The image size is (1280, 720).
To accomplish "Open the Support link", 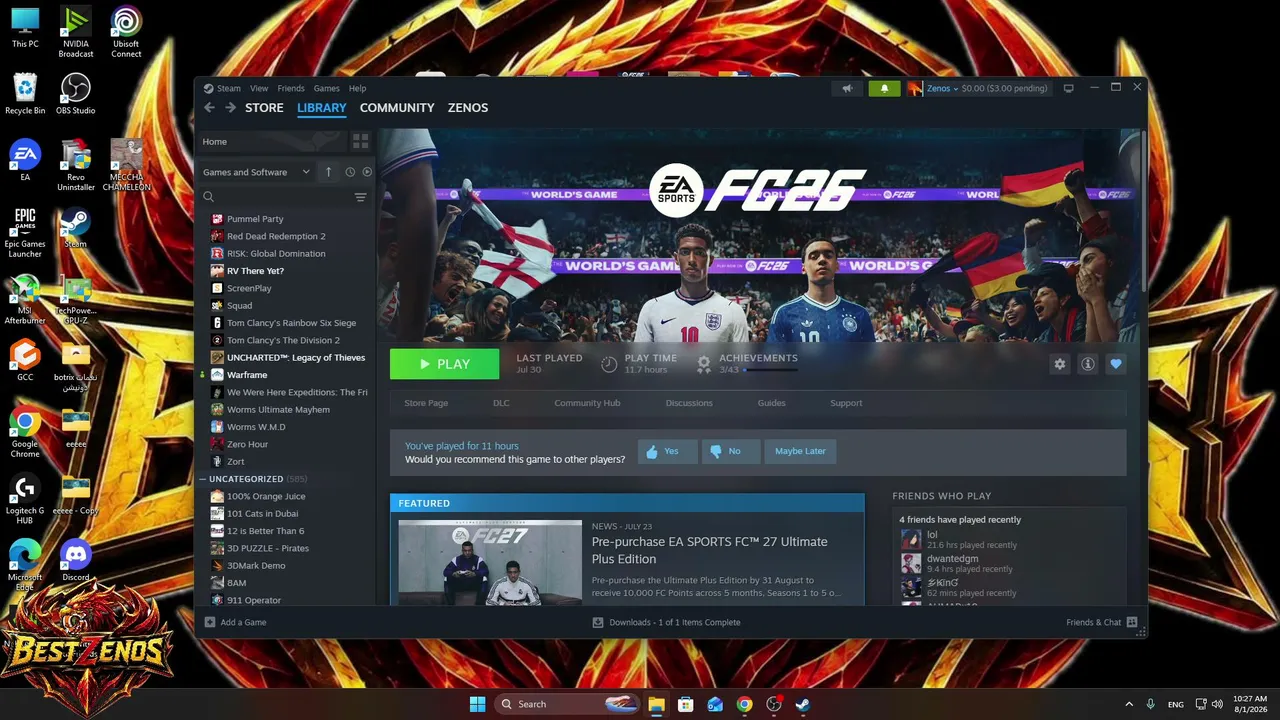I will coord(846,403).
